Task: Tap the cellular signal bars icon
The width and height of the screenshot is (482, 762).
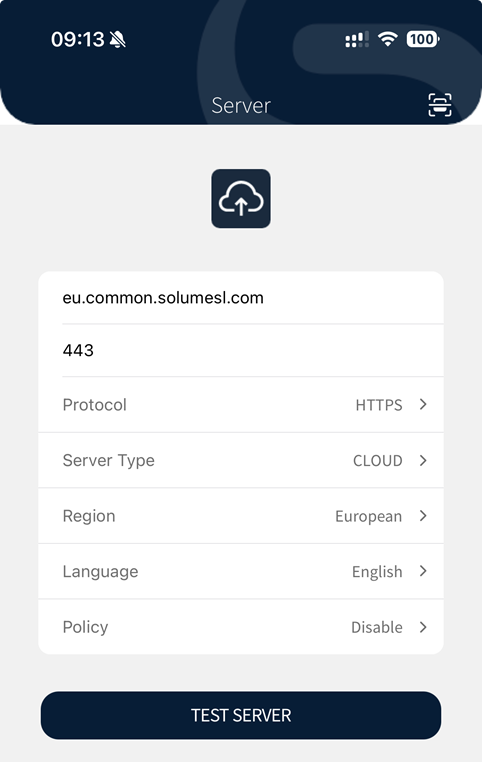Action: [357, 39]
